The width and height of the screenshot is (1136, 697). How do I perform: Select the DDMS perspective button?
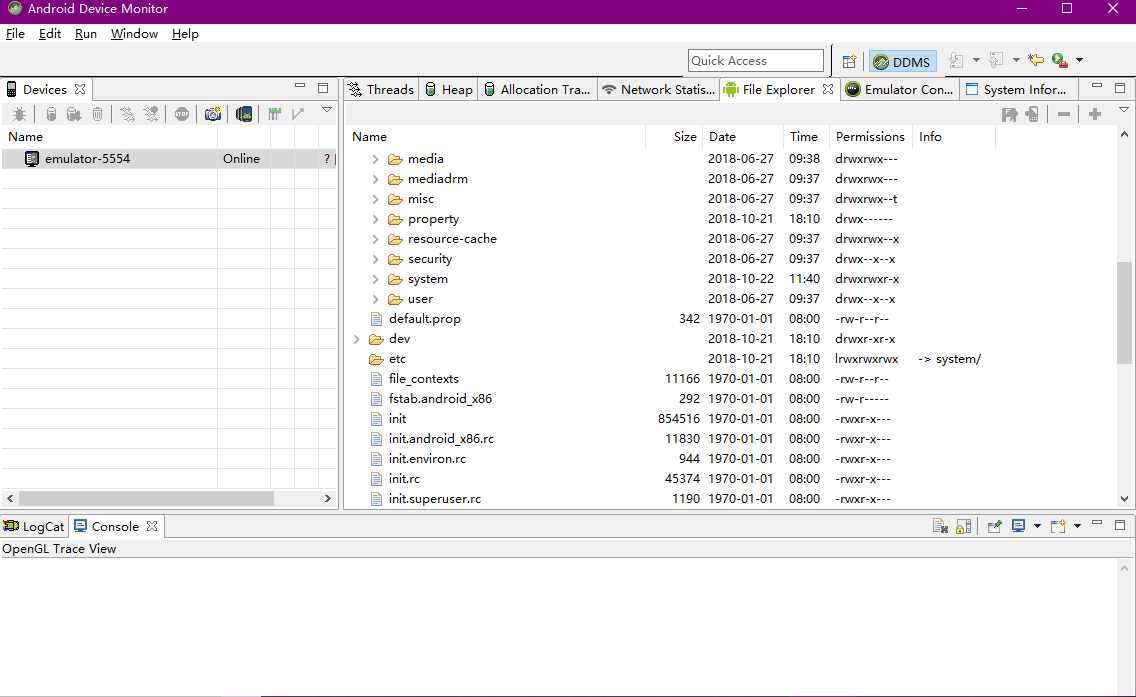coord(902,62)
